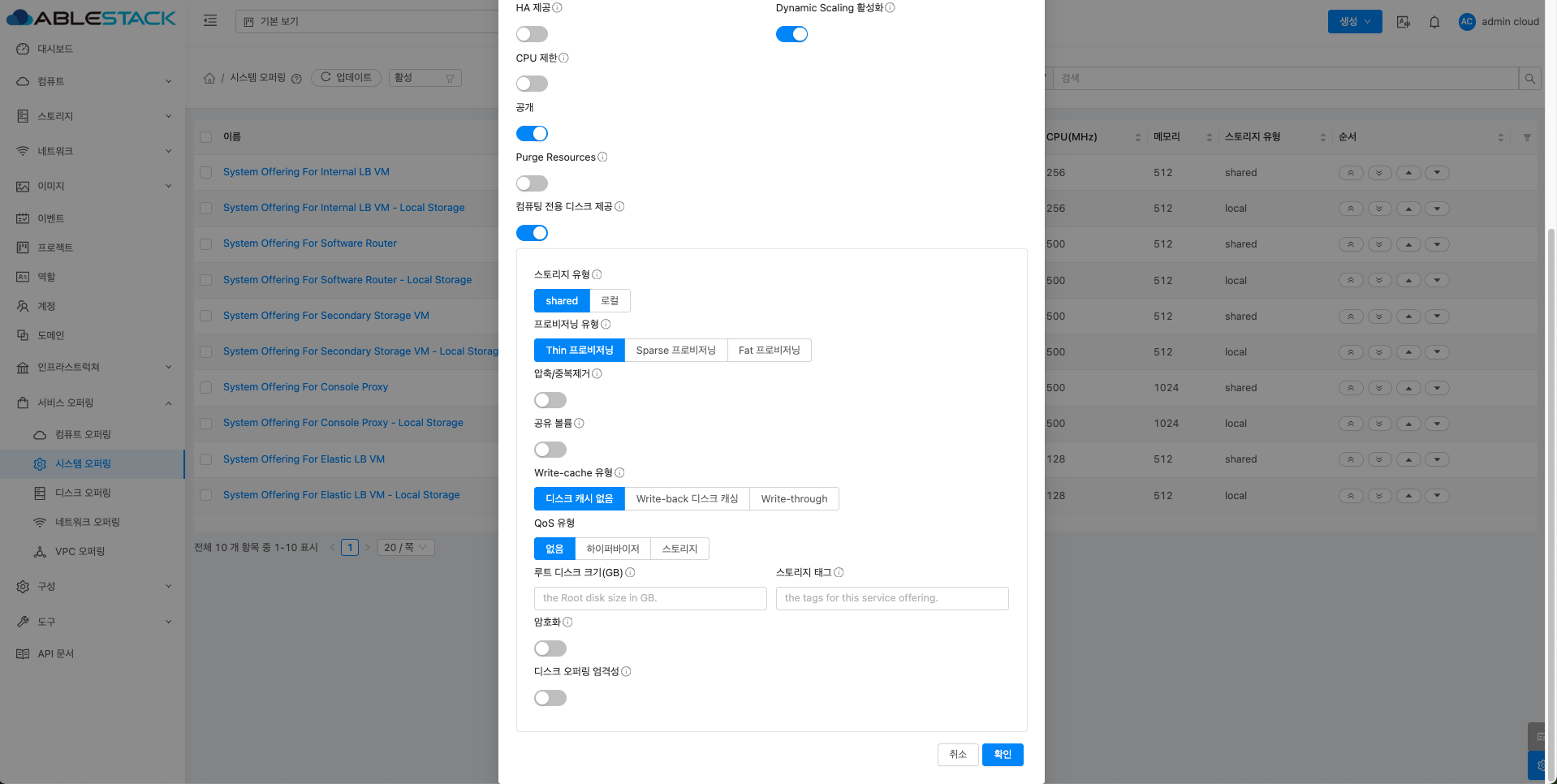Click the notification bell icon

1434,22
